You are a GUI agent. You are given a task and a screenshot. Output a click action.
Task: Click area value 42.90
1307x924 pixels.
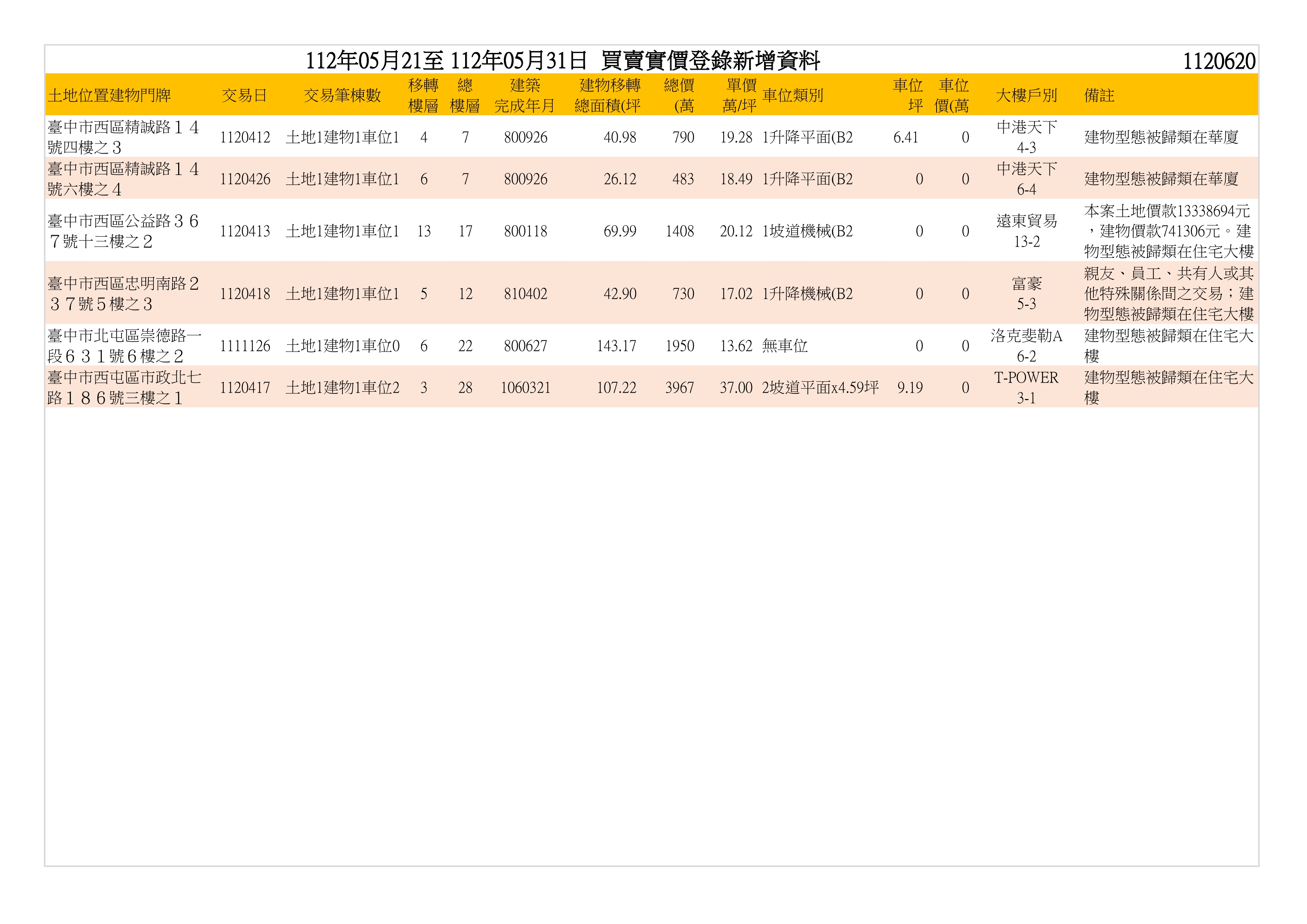coord(620,294)
